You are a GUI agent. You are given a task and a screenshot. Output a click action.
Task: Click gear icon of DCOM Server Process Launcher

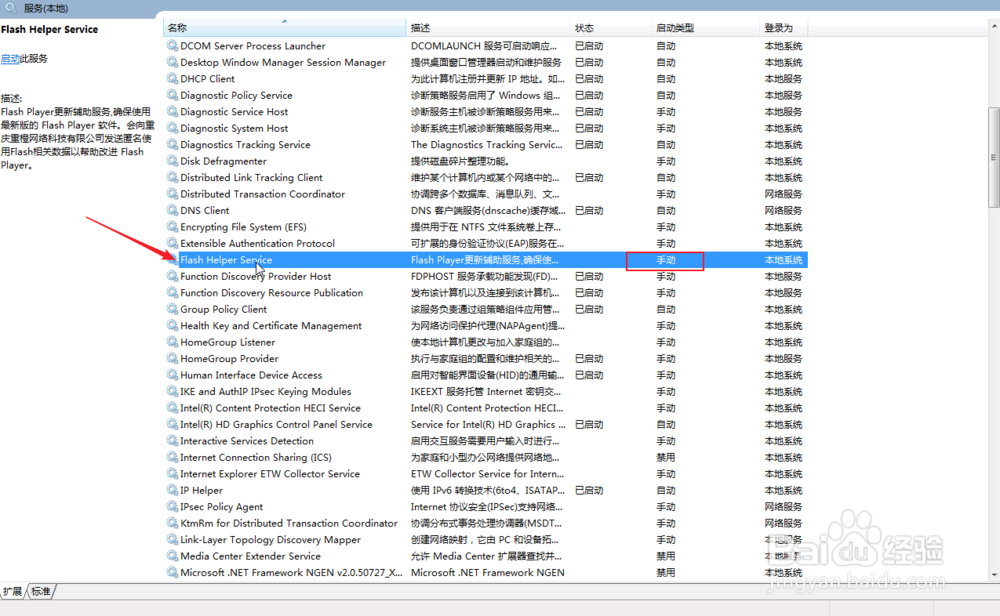click(172, 46)
